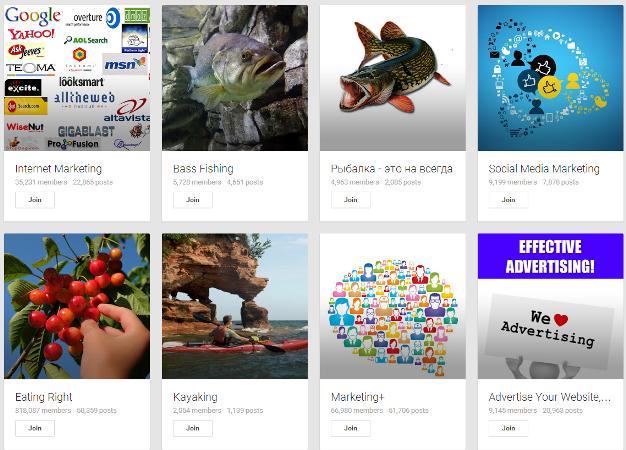Open the colorful people icons thumbnail
Image resolution: width=626 pixels, height=450 pixels.
coord(392,306)
